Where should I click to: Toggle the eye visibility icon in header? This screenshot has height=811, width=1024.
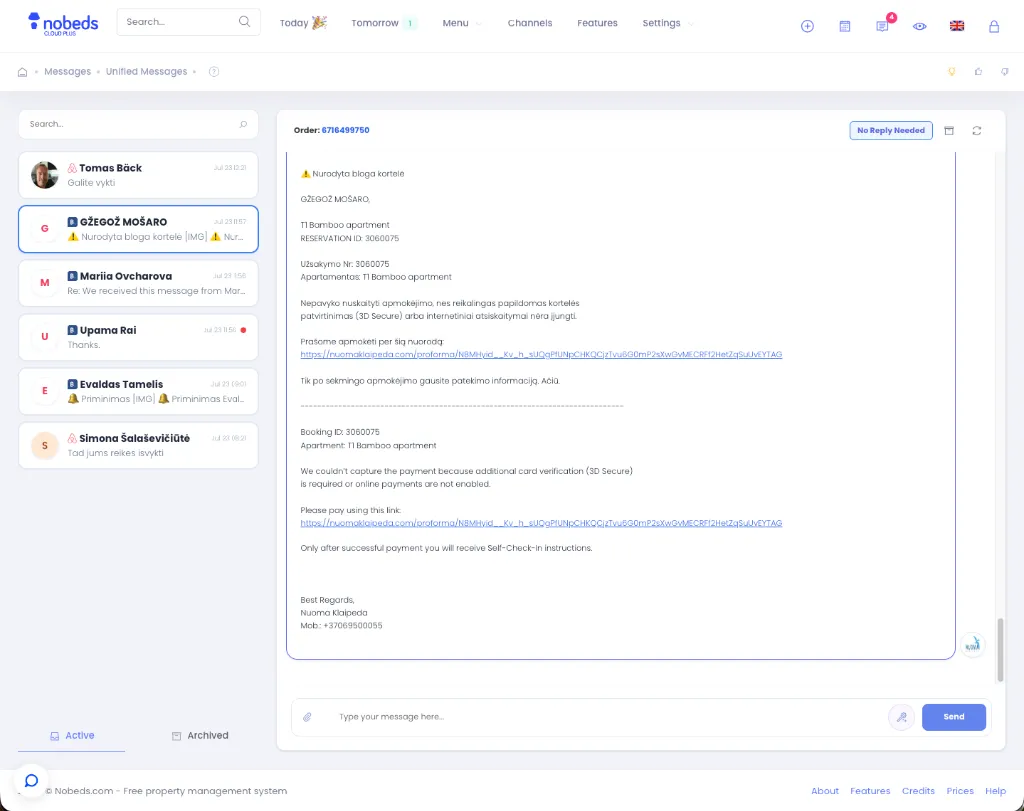tap(920, 26)
